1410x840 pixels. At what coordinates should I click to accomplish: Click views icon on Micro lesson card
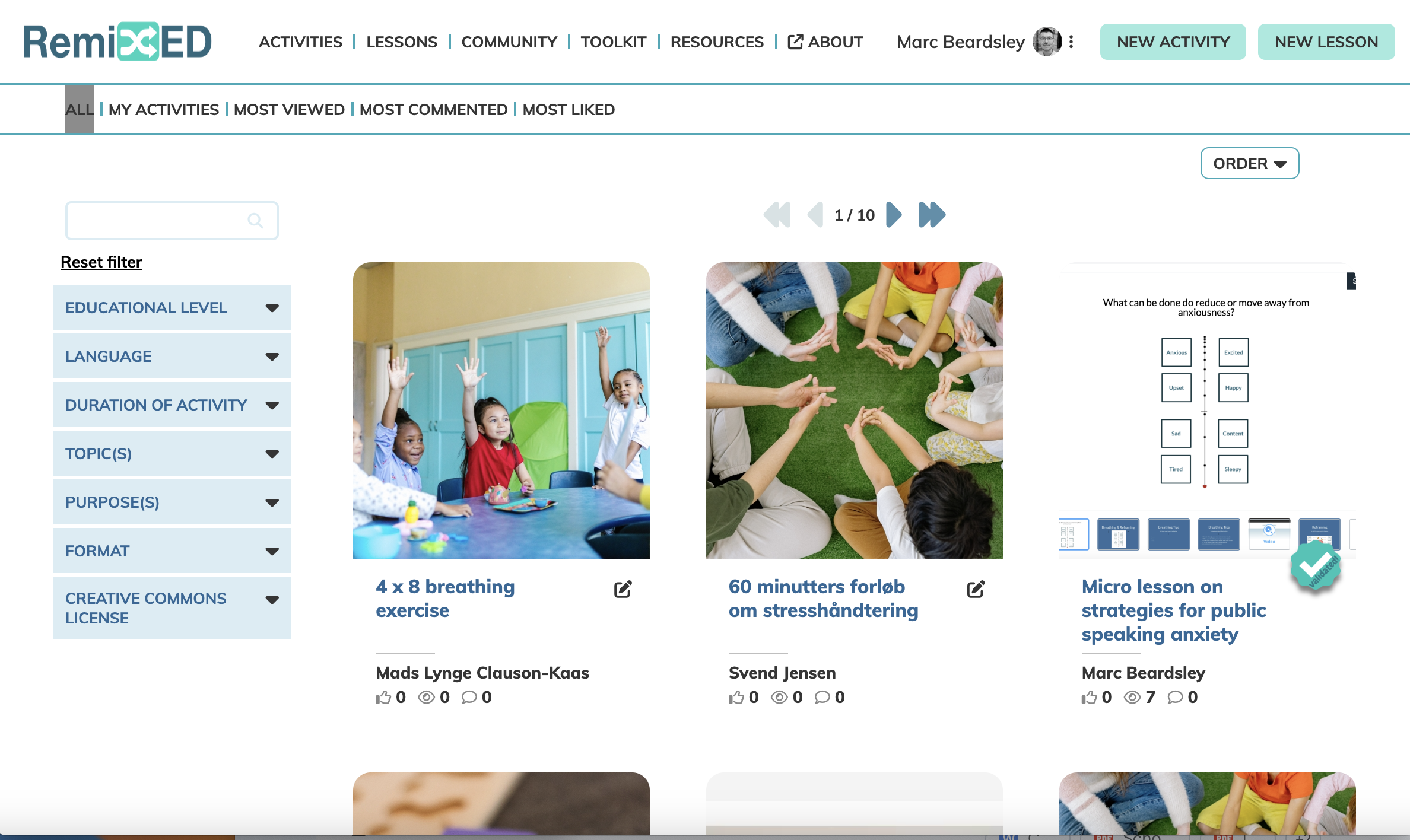coord(1132,697)
